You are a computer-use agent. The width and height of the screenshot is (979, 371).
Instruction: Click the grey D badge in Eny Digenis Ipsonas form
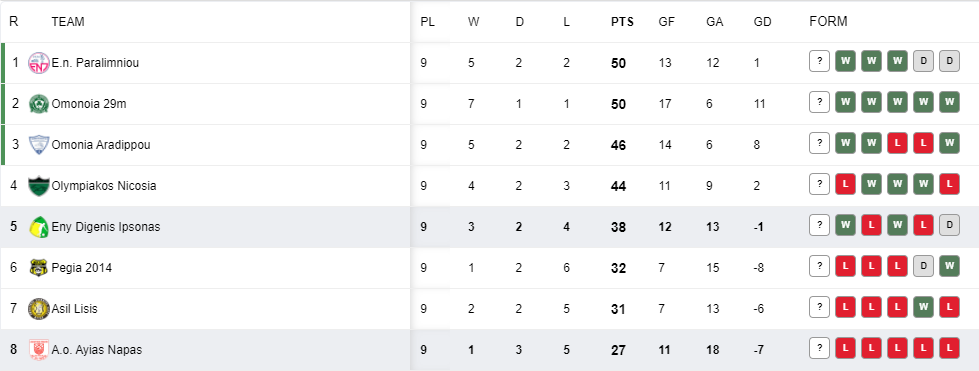pyautogui.click(x=949, y=225)
